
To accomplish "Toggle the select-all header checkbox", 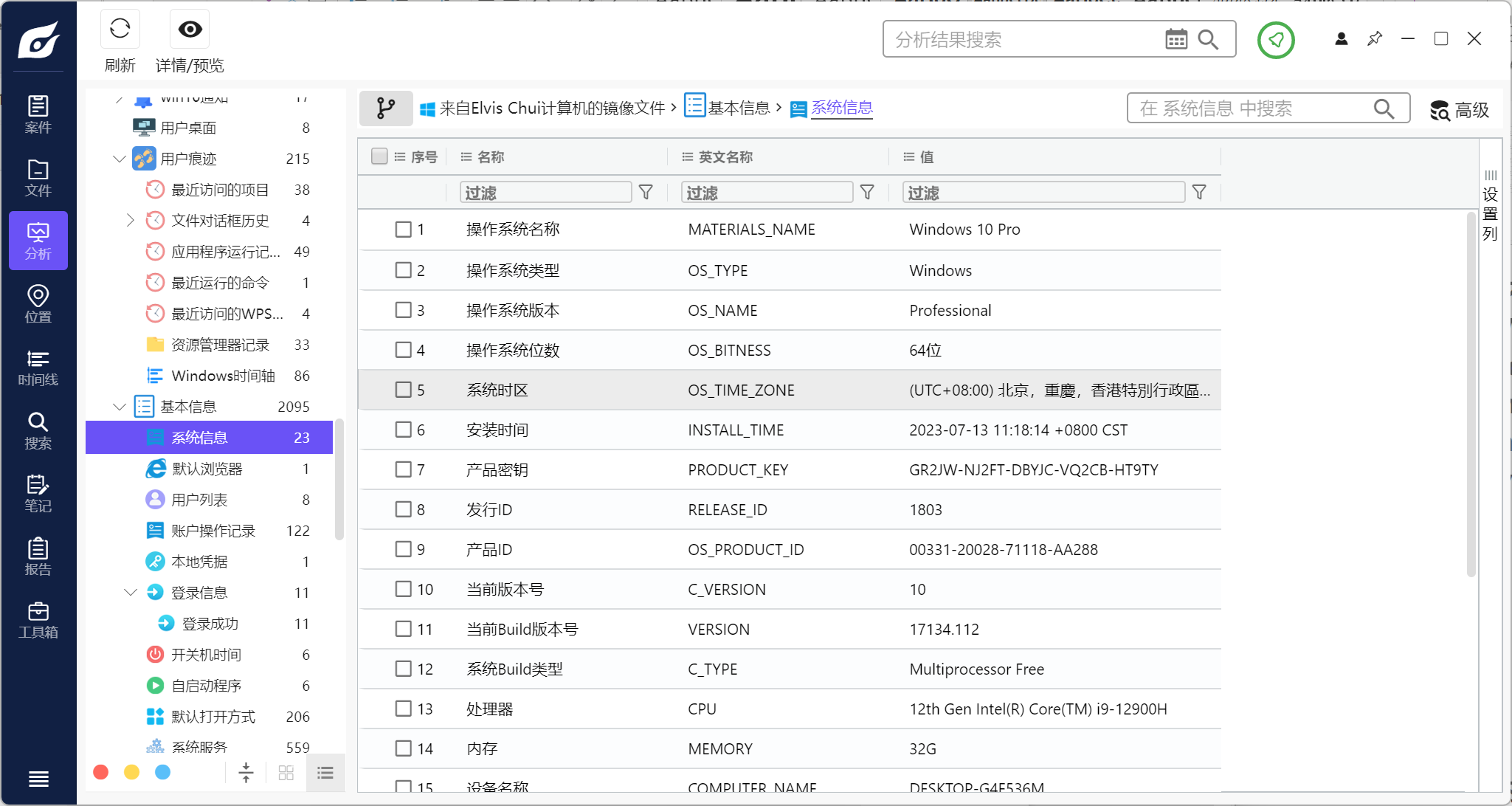I will click(x=379, y=156).
